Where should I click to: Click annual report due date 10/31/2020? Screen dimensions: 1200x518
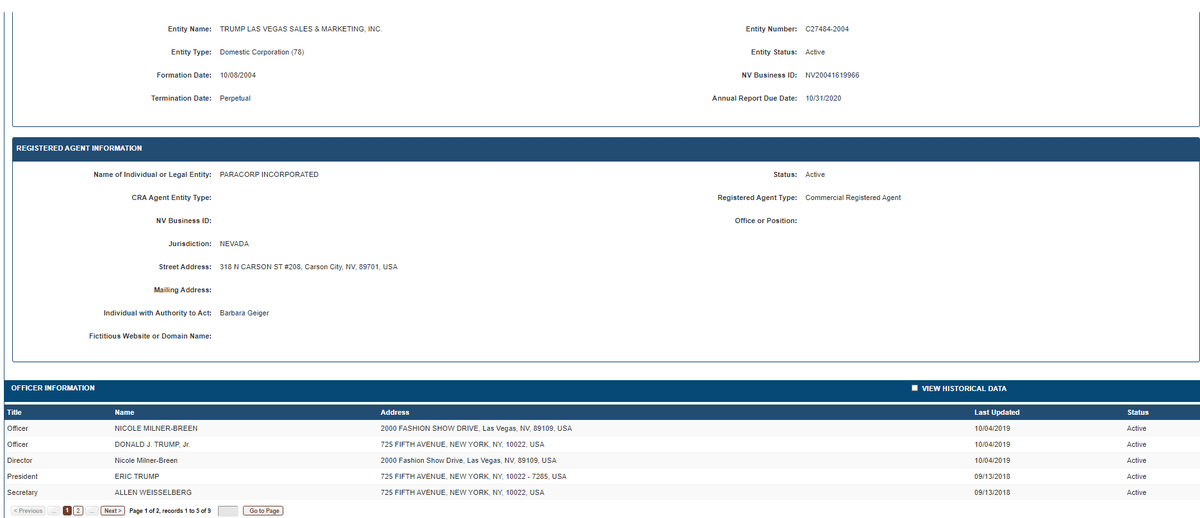tap(824, 98)
